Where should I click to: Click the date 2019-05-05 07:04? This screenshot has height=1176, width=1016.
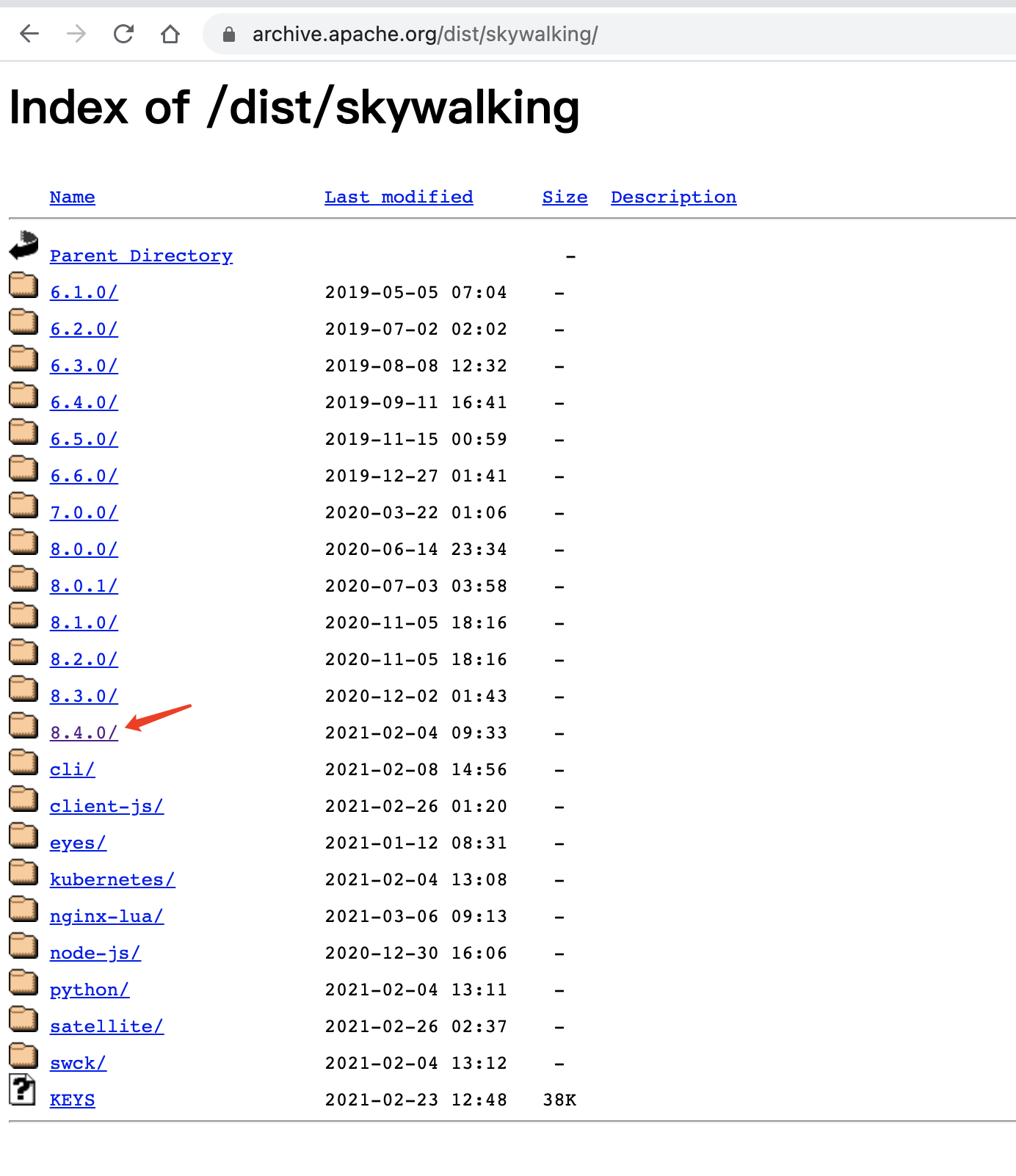point(416,293)
